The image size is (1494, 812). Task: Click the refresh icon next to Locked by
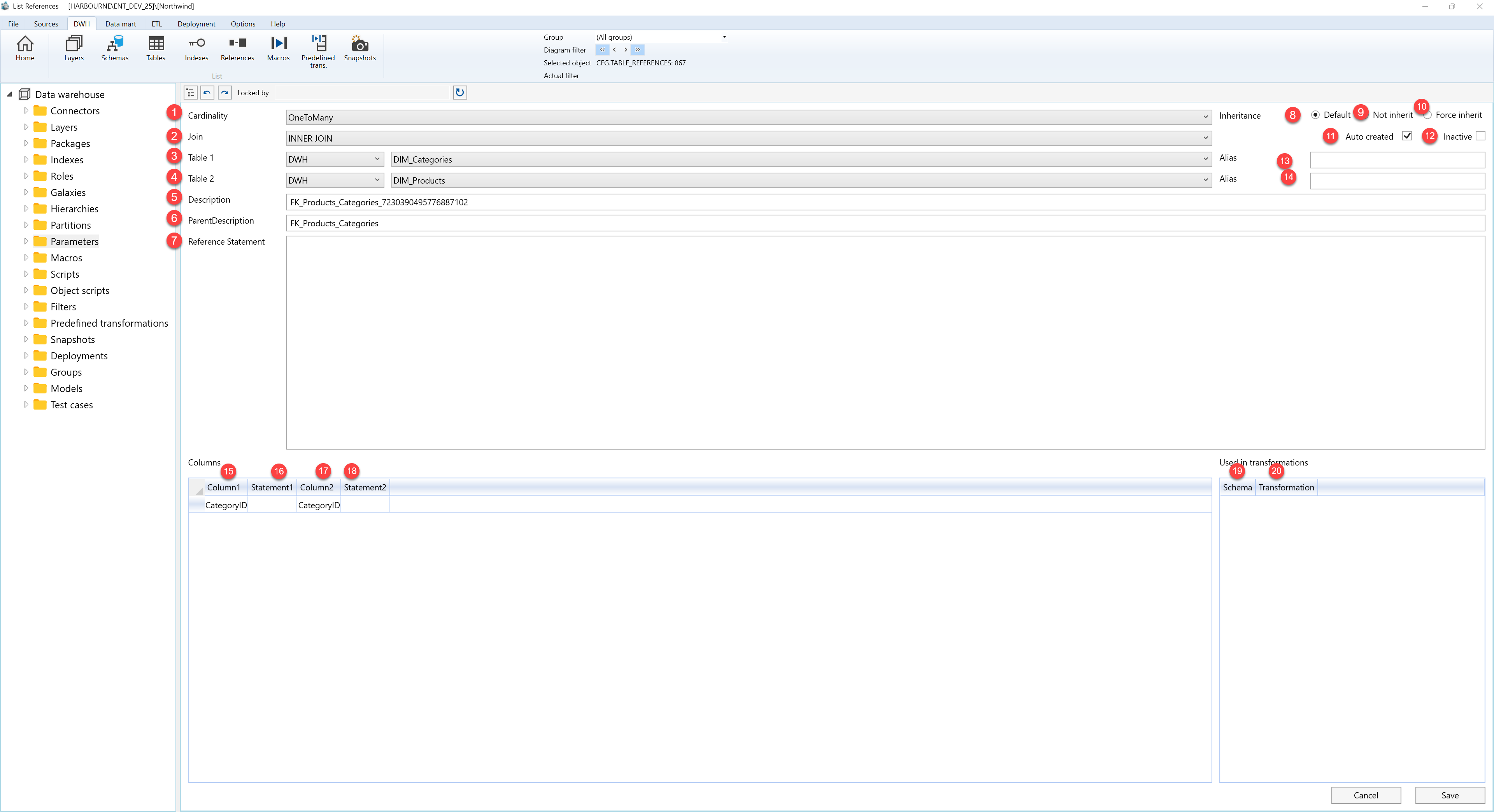coord(460,93)
